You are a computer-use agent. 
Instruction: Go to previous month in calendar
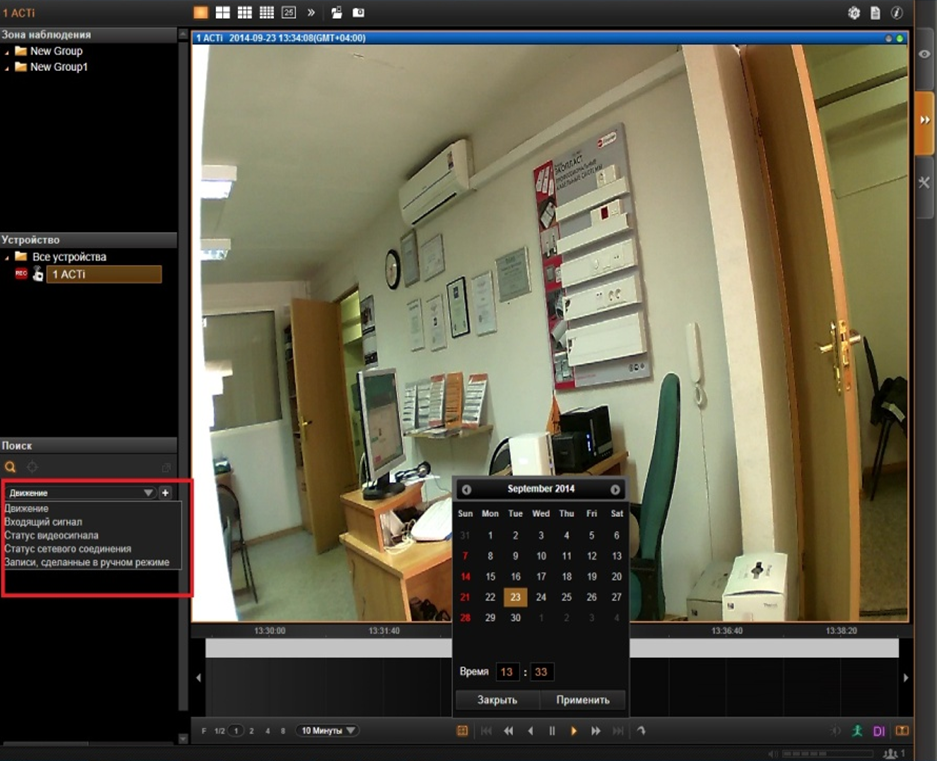[x=466, y=489]
